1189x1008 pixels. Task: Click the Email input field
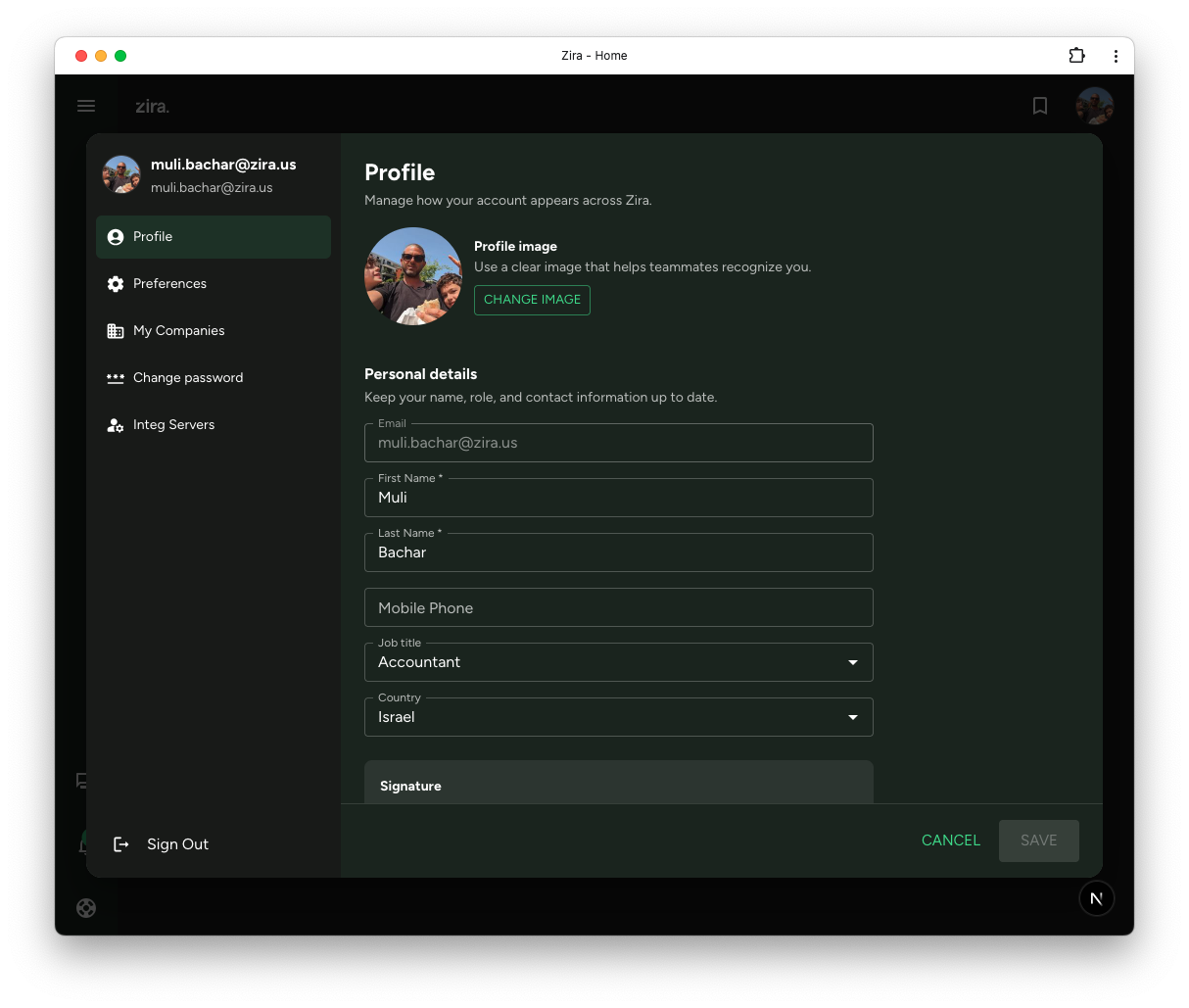pos(619,443)
